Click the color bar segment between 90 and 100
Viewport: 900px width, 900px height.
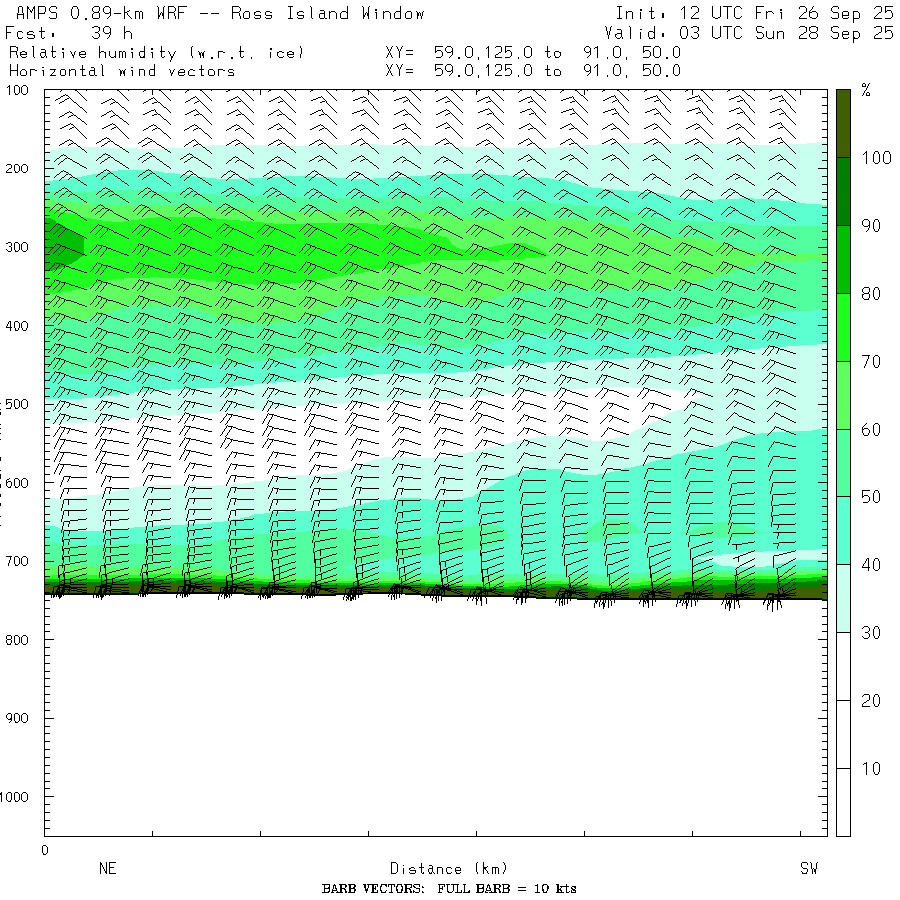(x=843, y=191)
